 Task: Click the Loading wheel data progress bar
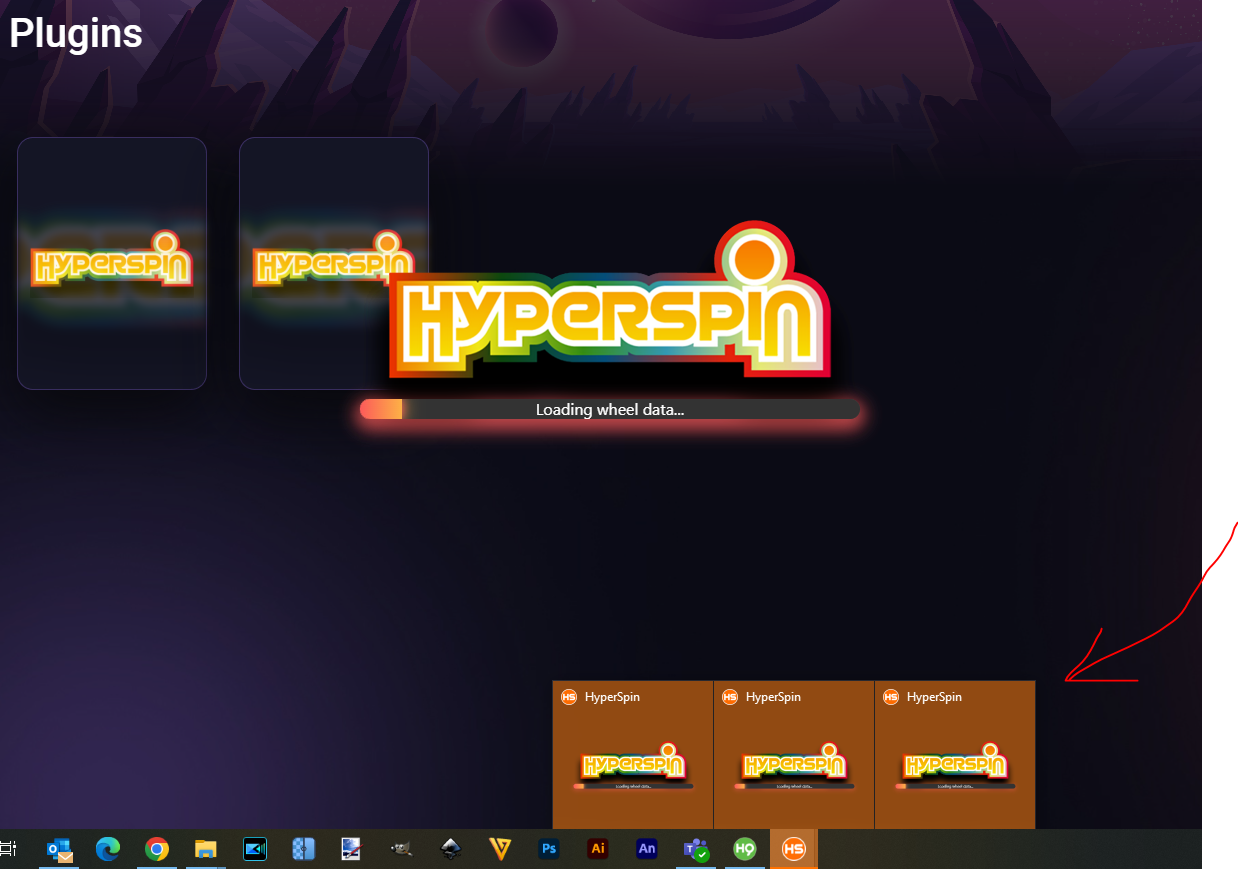coord(610,409)
